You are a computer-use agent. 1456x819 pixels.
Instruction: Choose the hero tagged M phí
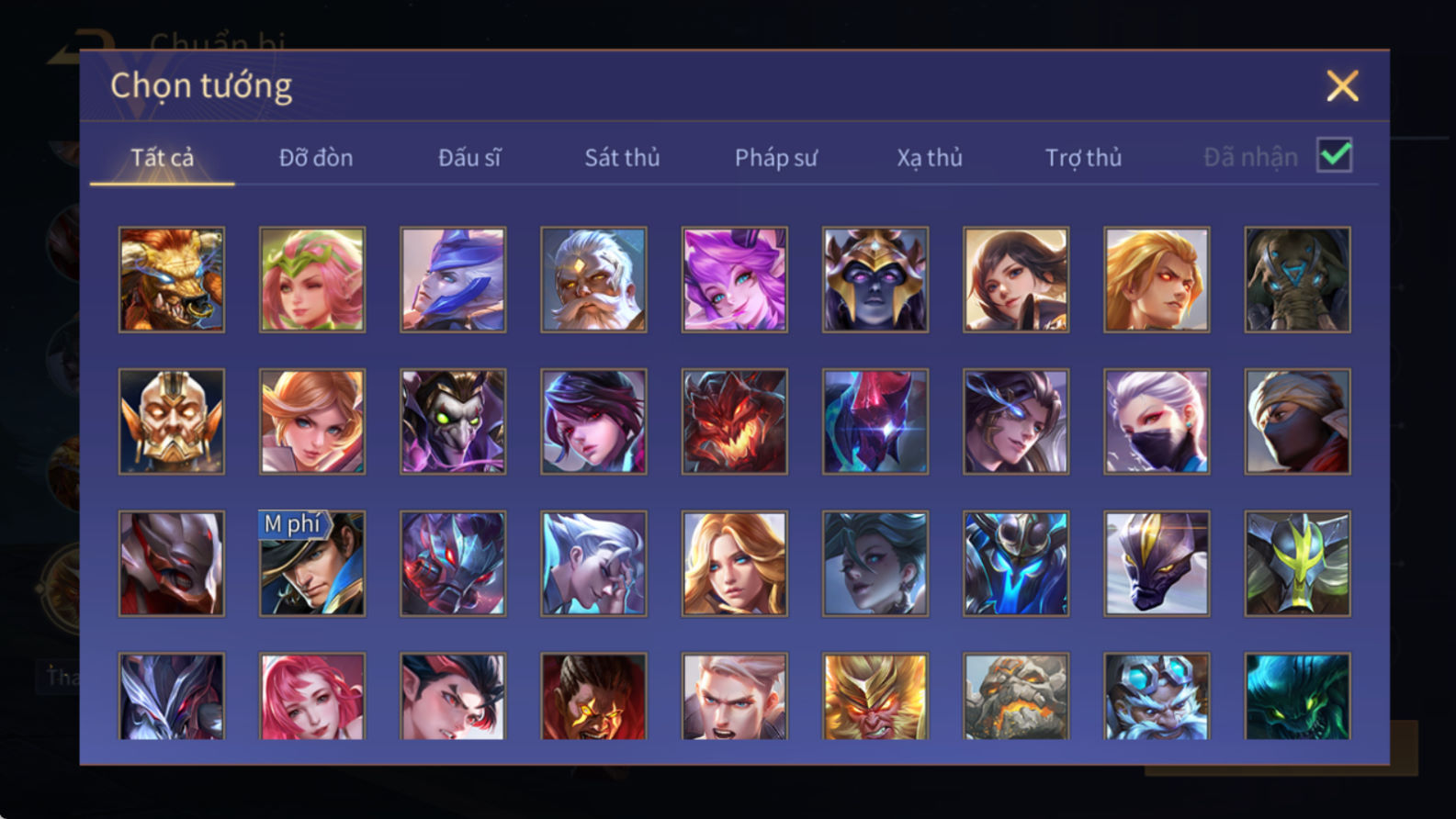pyautogui.click(x=312, y=564)
